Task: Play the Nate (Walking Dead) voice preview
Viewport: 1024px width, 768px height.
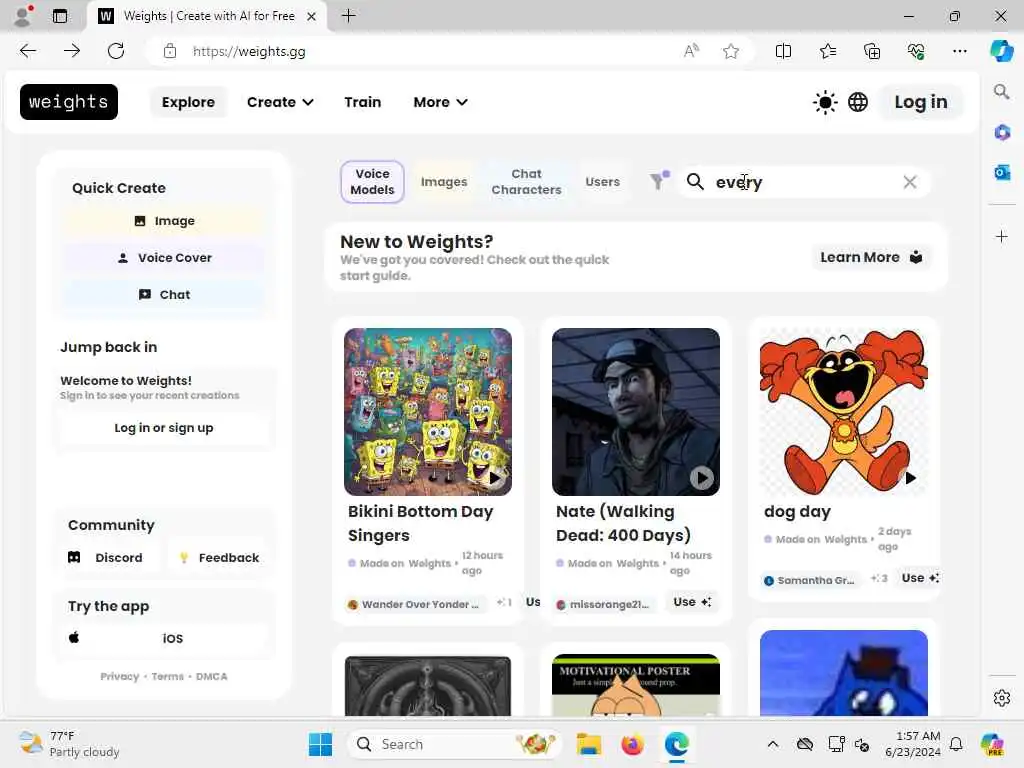Action: tap(702, 478)
